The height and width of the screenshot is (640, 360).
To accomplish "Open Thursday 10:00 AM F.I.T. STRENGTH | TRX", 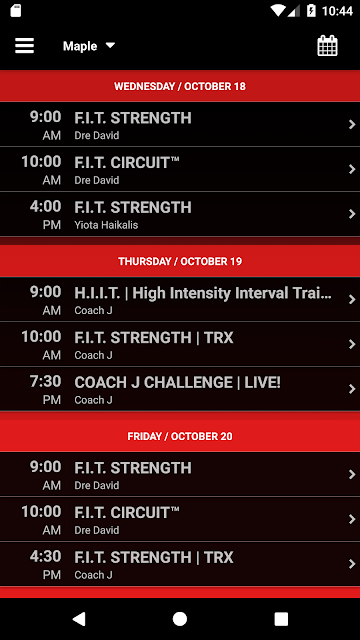I will pyautogui.click(x=180, y=344).
